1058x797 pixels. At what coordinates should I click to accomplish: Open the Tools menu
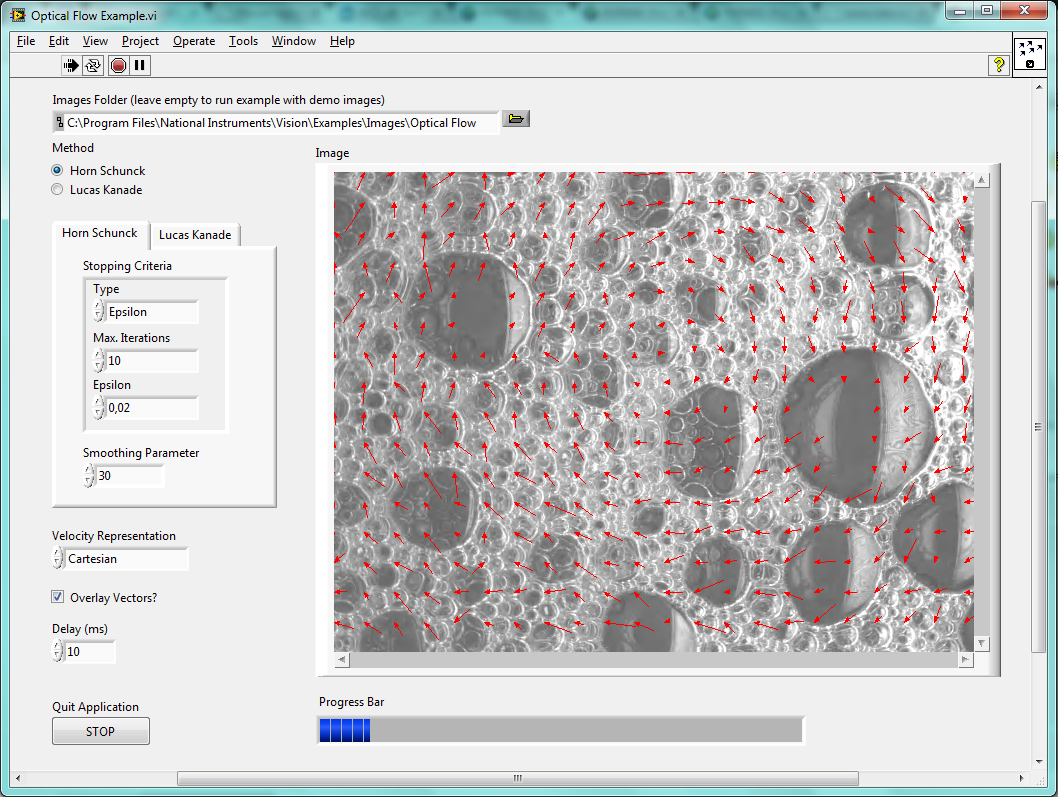[x=243, y=41]
